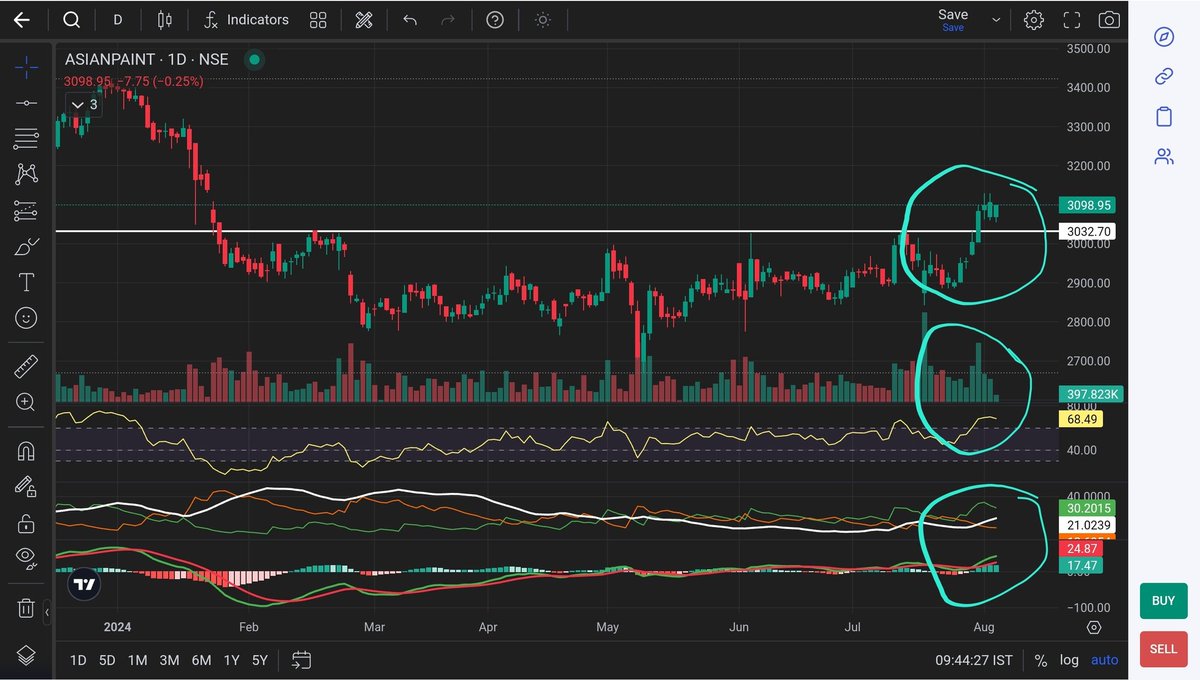Image resolution: width=1200 pixels, height=680 pixels.
Task: Click the 3032.70 horizontal line price label
Action: (1089, 231)
